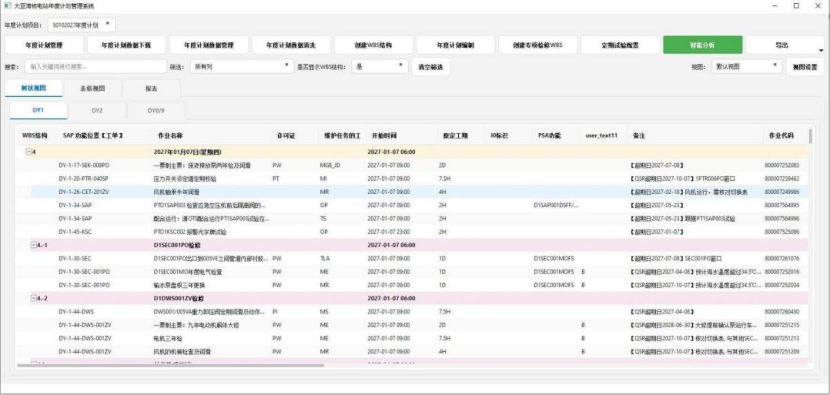Click the 2027年01月07日 date group row

[413, 152]
